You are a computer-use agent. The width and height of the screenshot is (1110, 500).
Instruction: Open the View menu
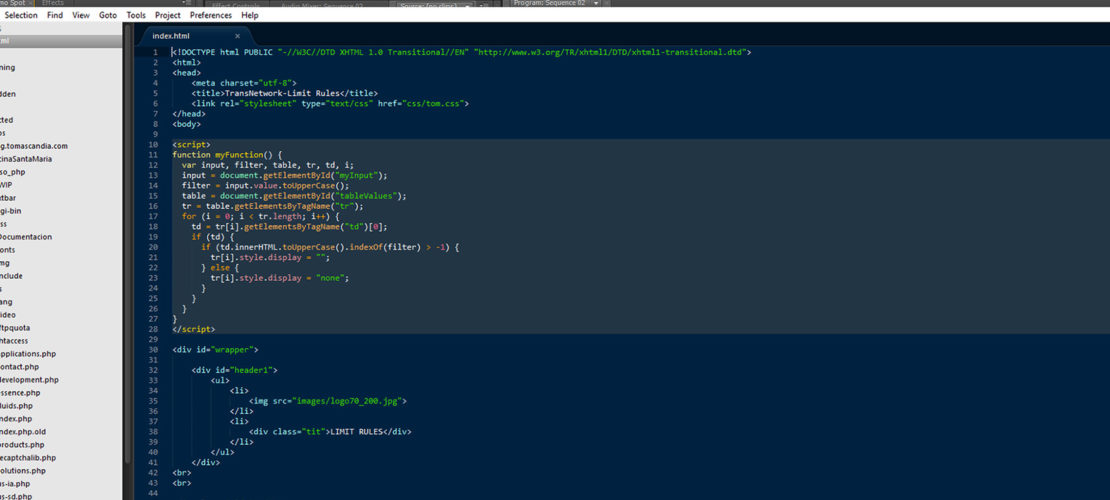[81, 15]
